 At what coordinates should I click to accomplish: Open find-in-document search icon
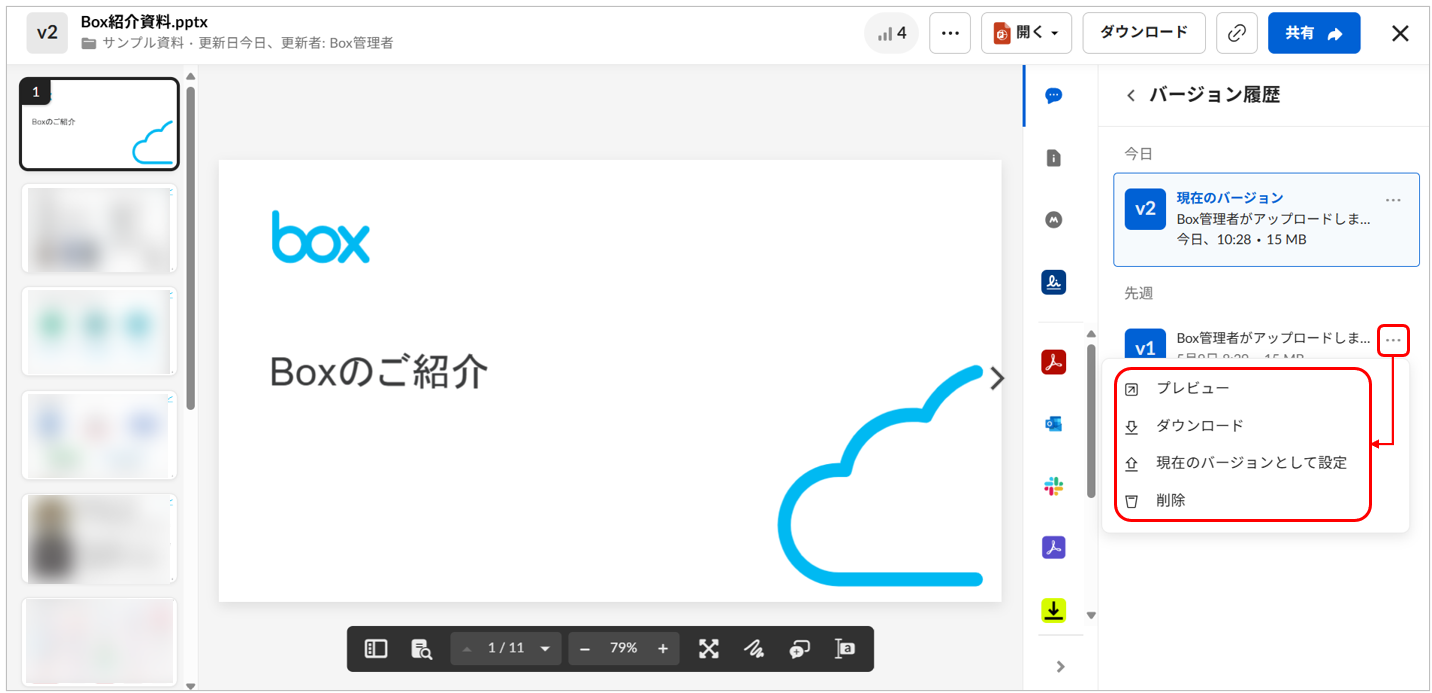421,649
